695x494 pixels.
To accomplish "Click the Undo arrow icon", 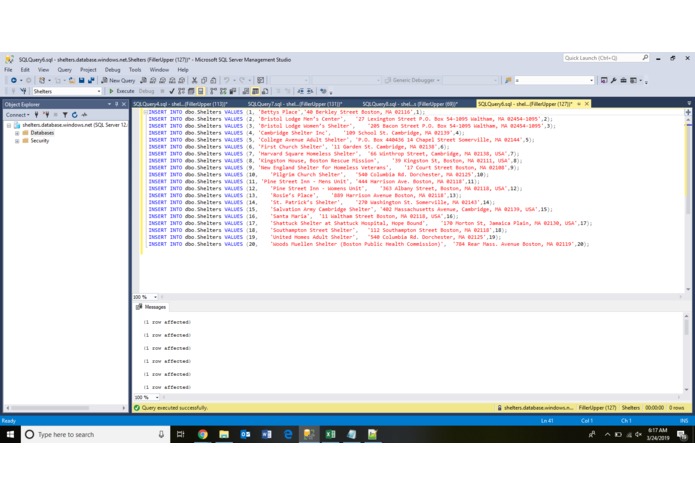I will (226, 80).
